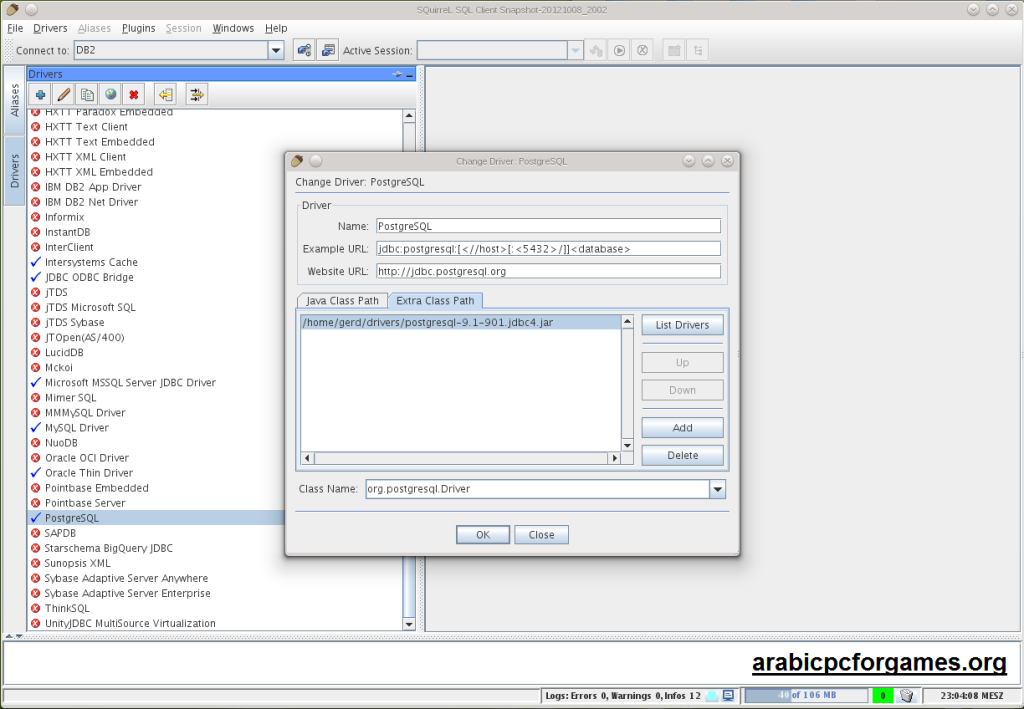Click the trash can garbage collection icon

pos(906,695)
